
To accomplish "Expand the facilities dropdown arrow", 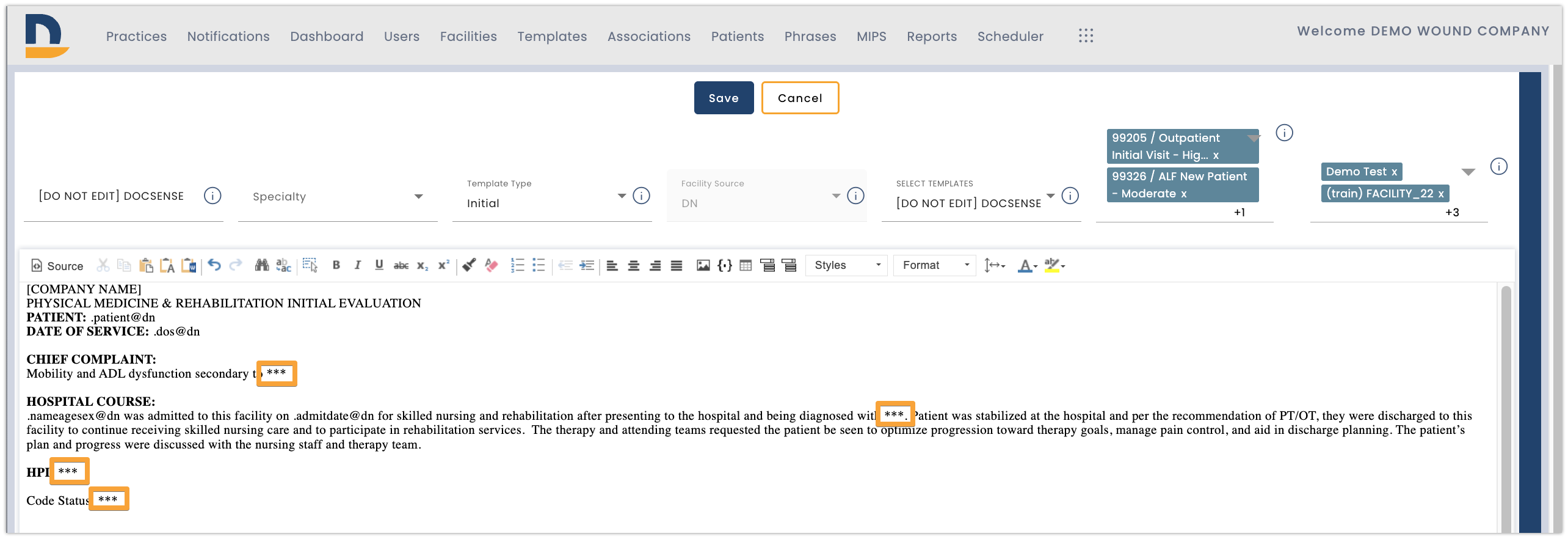I will tap(1468, 172).
